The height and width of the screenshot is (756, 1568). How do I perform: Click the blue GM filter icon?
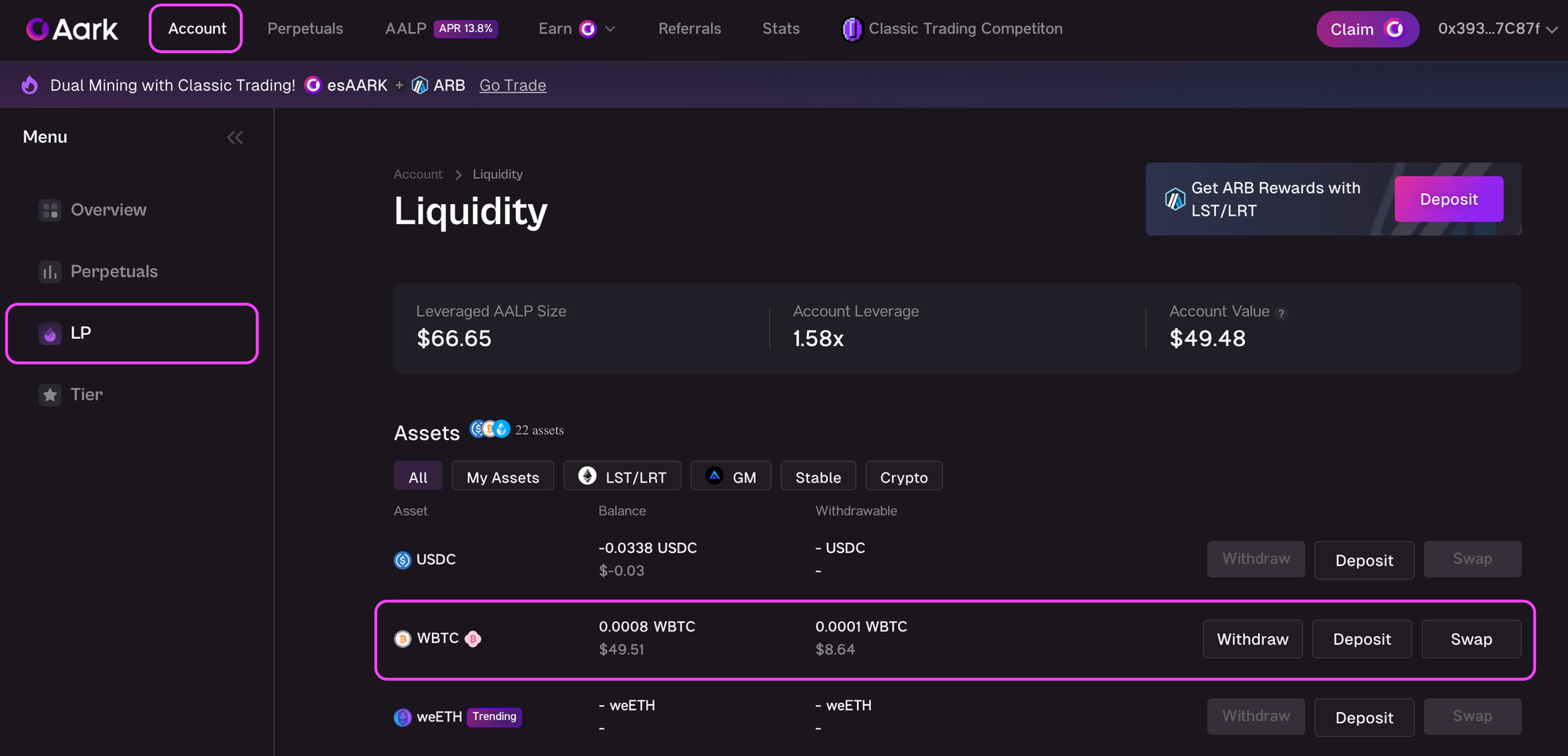pos(714,475)
